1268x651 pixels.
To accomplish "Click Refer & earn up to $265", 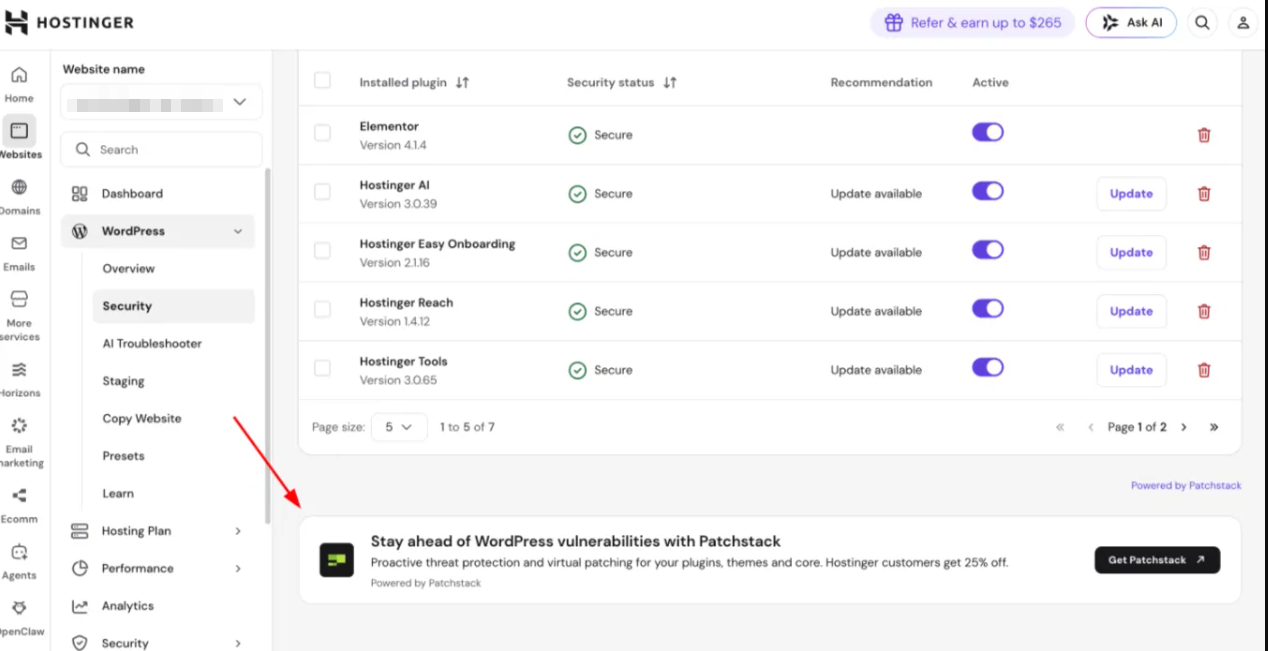I will tap(972, 22).
